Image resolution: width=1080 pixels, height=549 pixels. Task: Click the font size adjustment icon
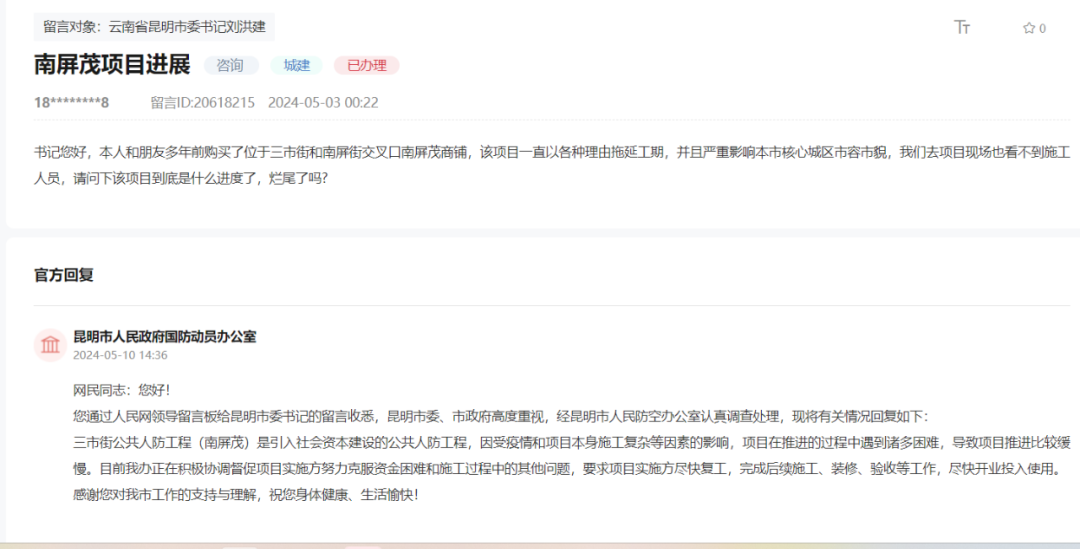(x=962, y=27)
